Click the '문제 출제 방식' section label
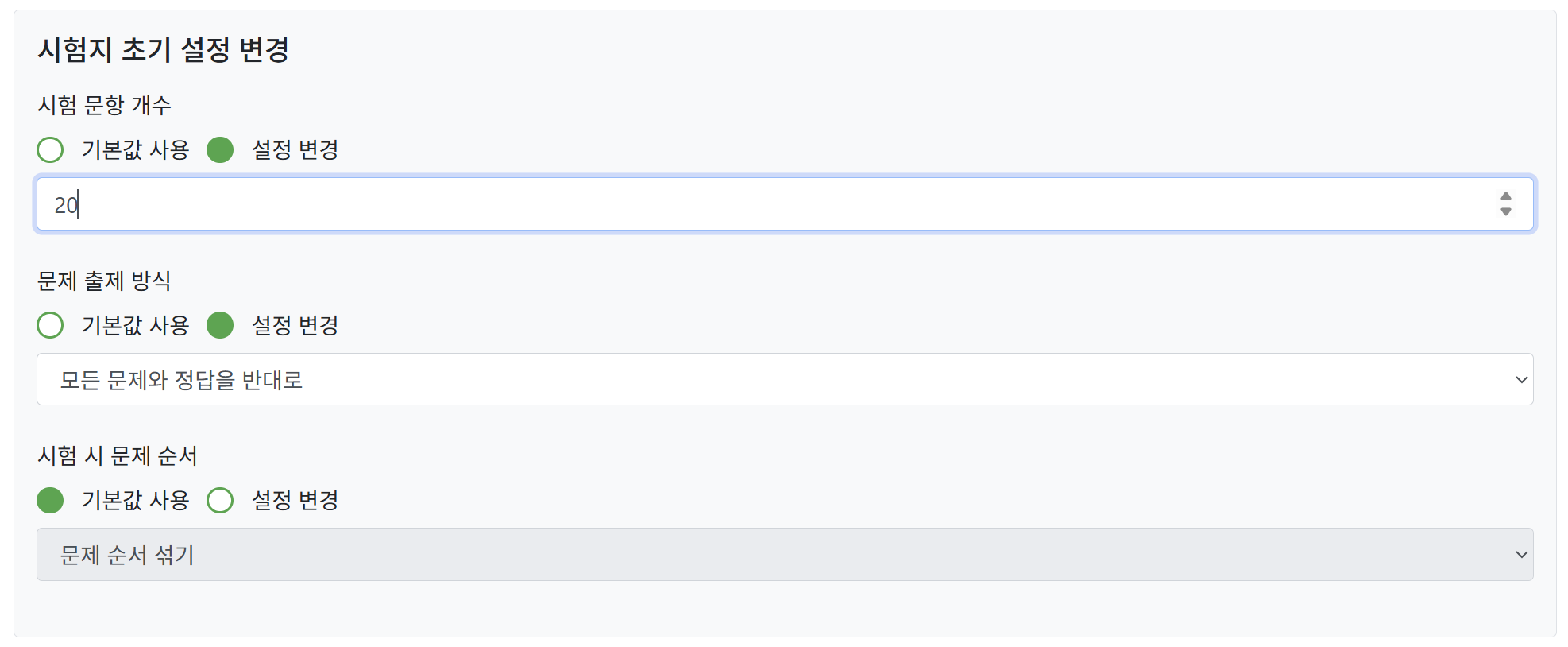The image size is (1568, 647). tap(104, 281)
